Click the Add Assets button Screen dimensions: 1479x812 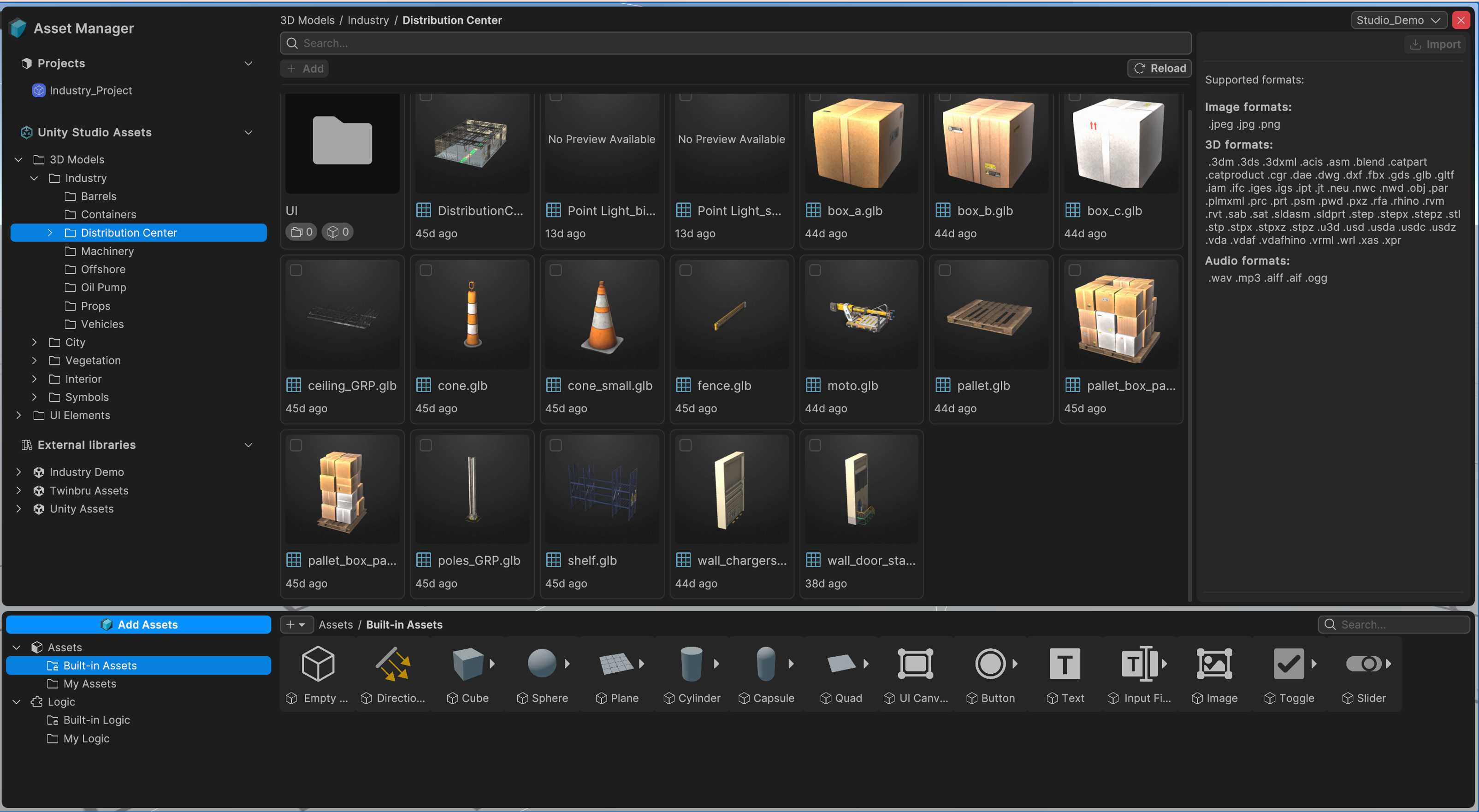138,624
